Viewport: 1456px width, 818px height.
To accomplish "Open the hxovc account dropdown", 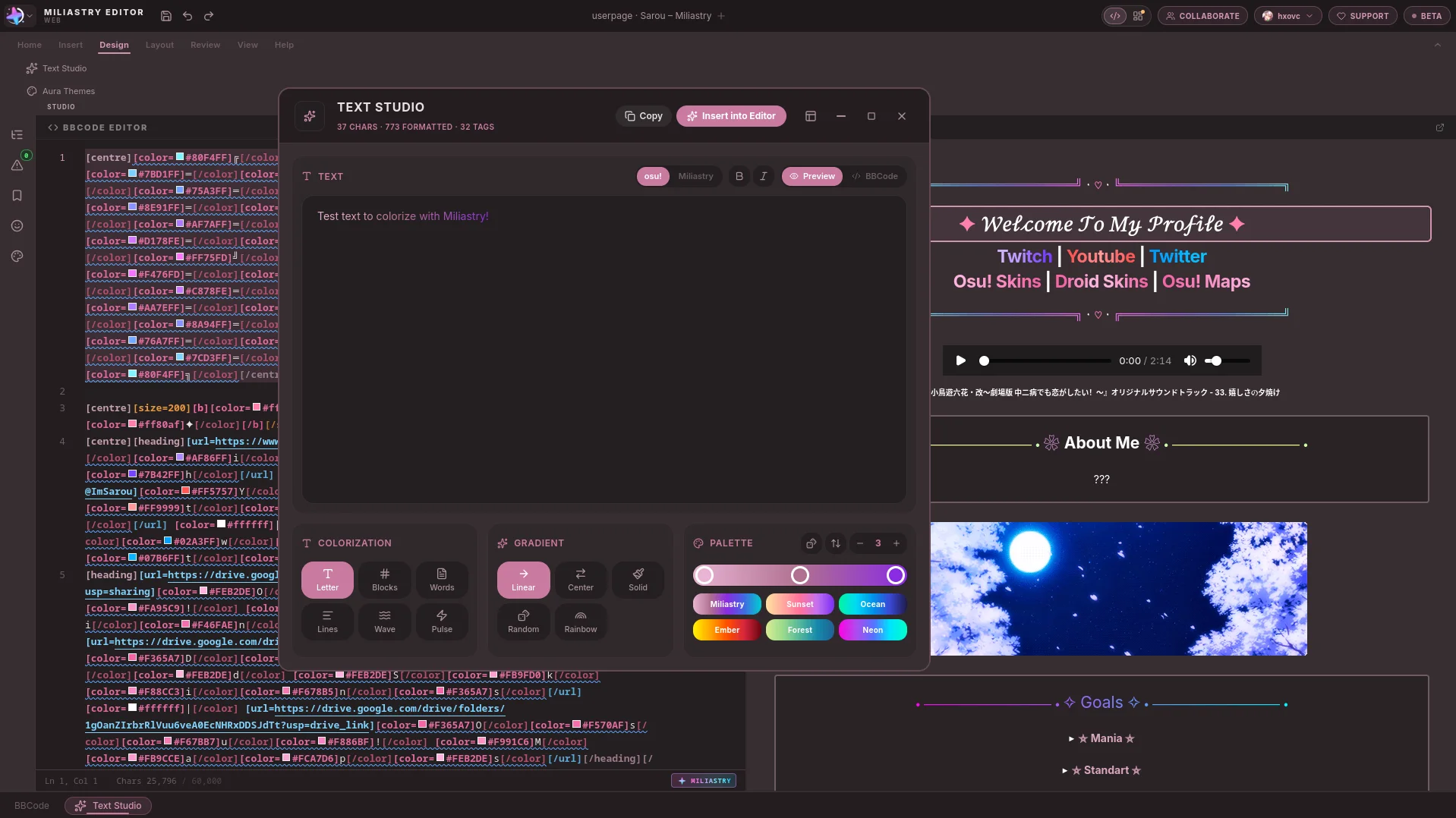I will coord(1288,16).
